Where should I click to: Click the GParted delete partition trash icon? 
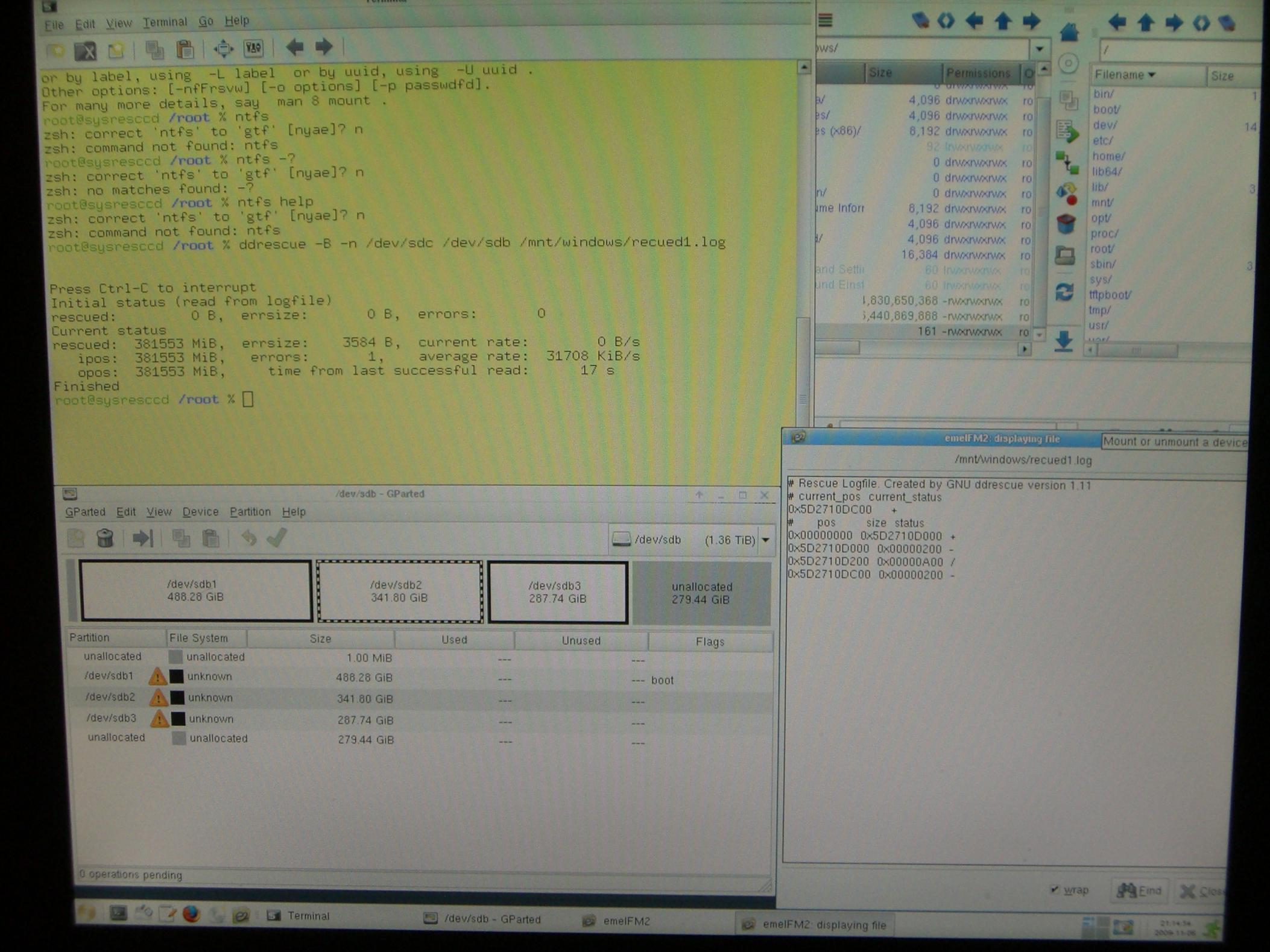(x=105, y=538)
